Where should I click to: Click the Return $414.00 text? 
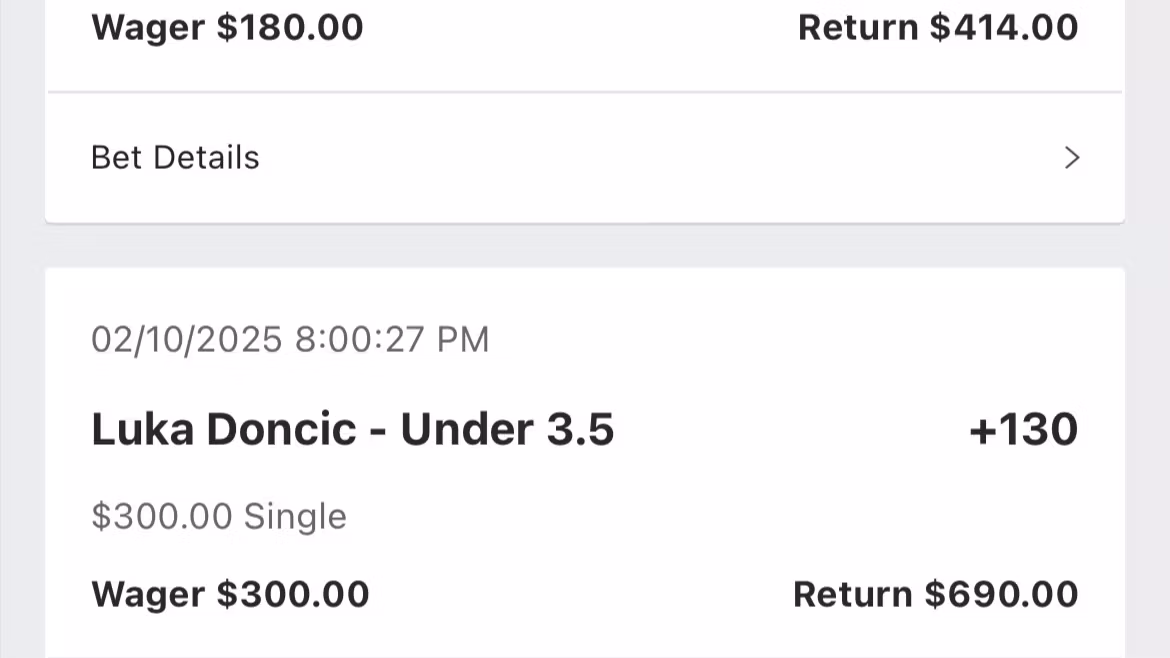(937, 27)
